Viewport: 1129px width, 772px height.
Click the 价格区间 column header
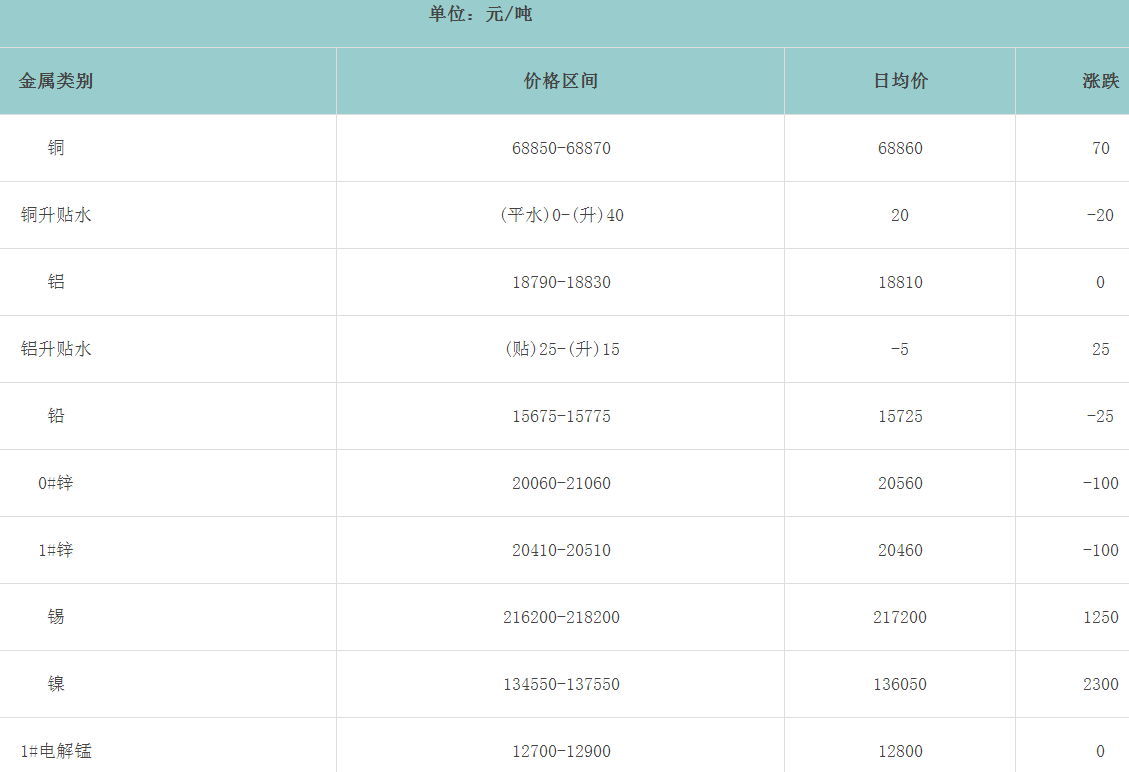click(x=560, y=81)
